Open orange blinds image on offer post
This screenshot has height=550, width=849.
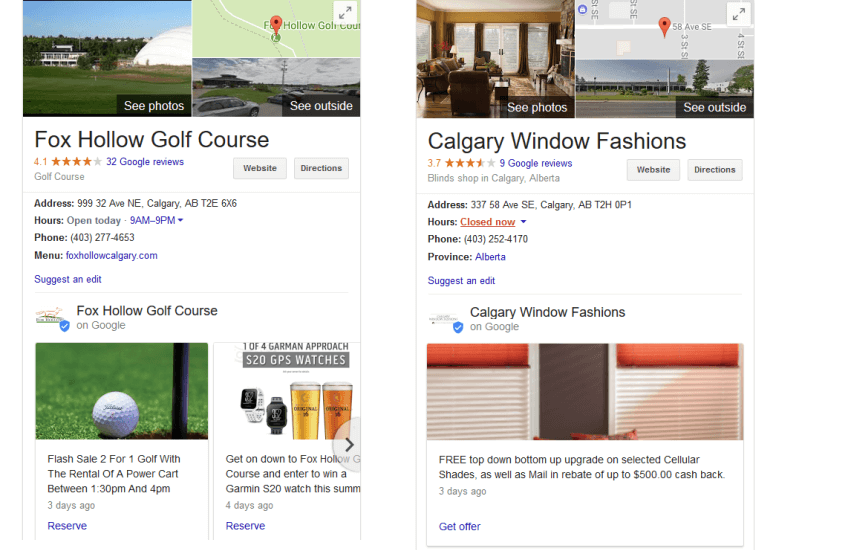click(x=585, y=392)
